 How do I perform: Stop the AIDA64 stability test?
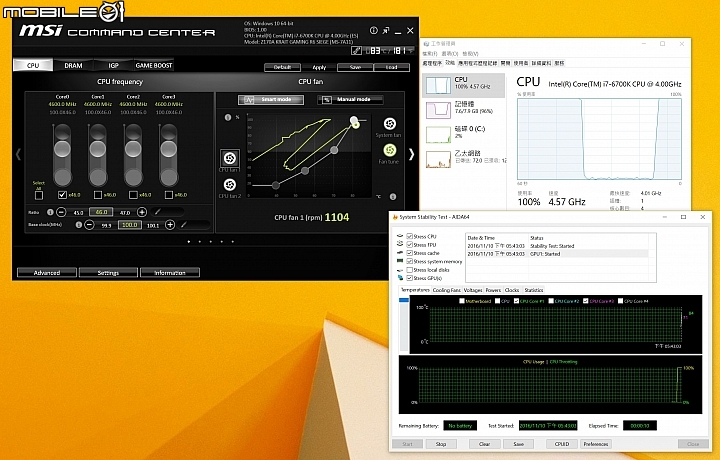click(441, 444)
